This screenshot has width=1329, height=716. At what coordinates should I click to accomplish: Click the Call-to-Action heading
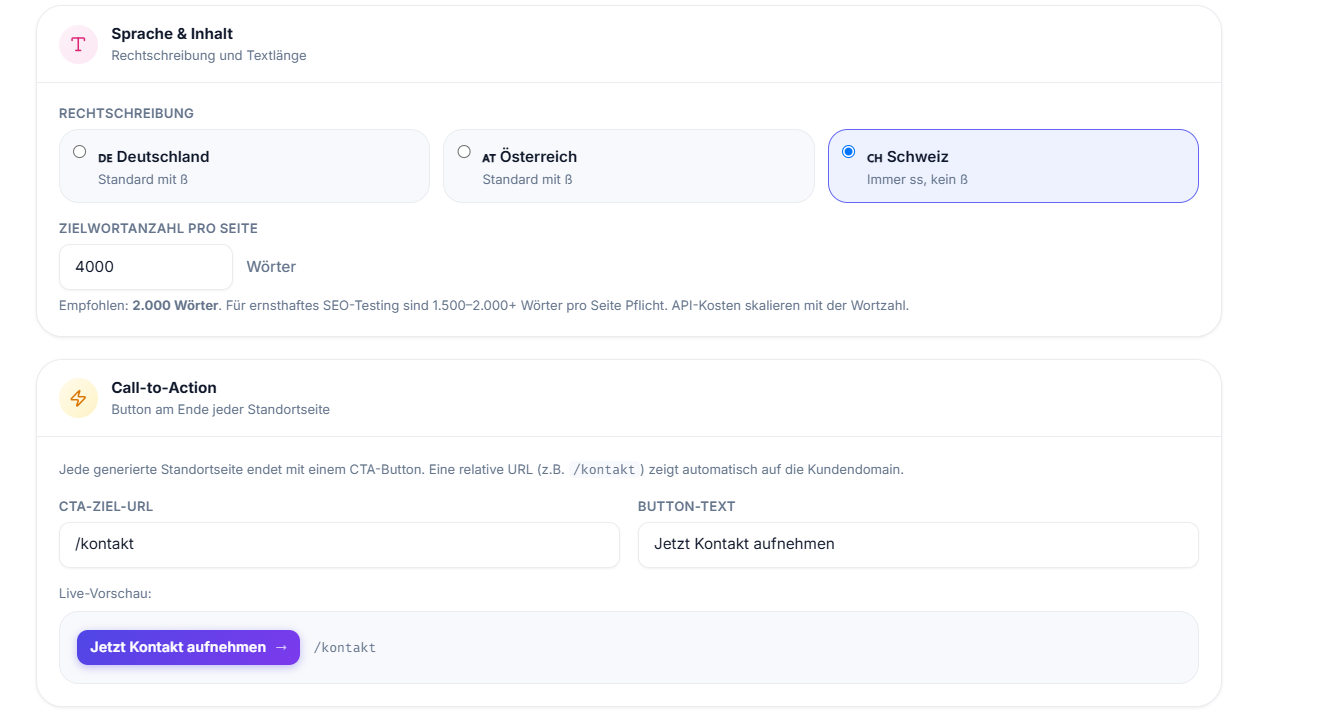(164, 388)
